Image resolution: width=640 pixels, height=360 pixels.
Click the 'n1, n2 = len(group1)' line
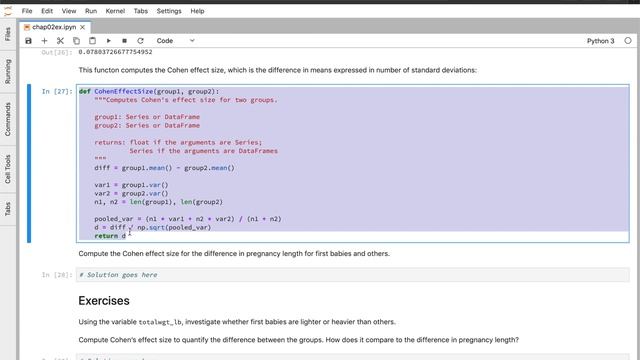click(x=158, y=202)
